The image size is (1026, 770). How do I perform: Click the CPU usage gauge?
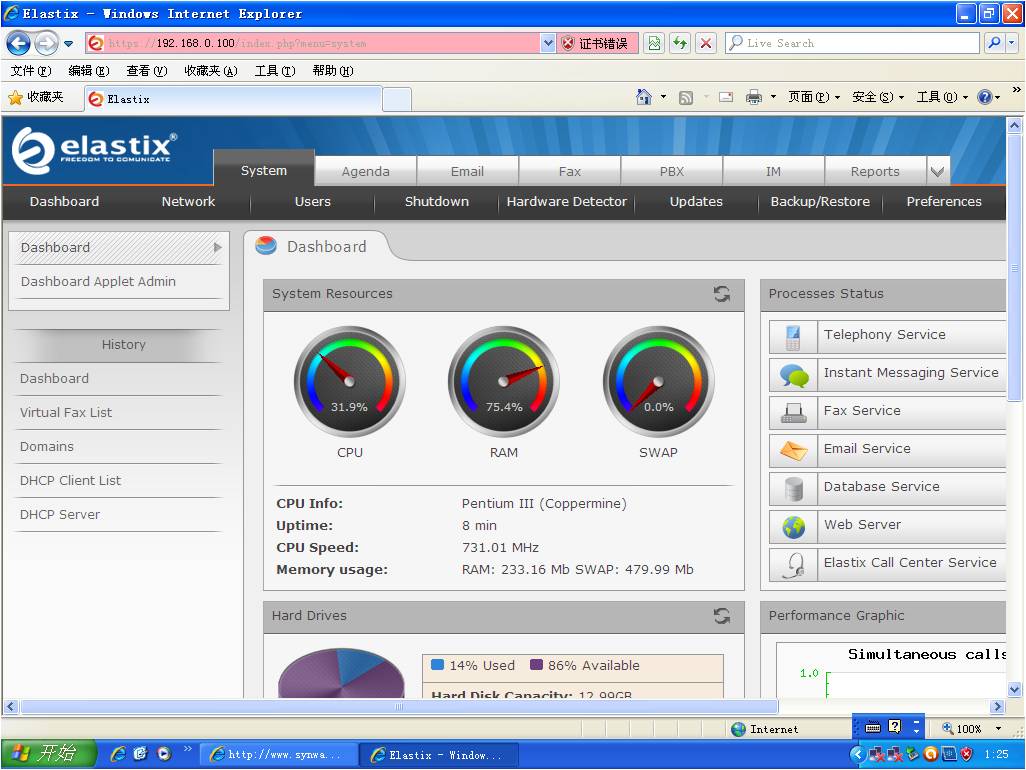tap(349, 382)
